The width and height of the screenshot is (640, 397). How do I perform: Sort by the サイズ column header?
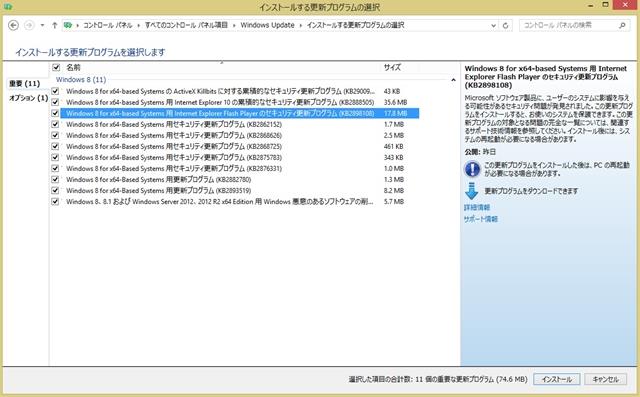coord(392,67)
